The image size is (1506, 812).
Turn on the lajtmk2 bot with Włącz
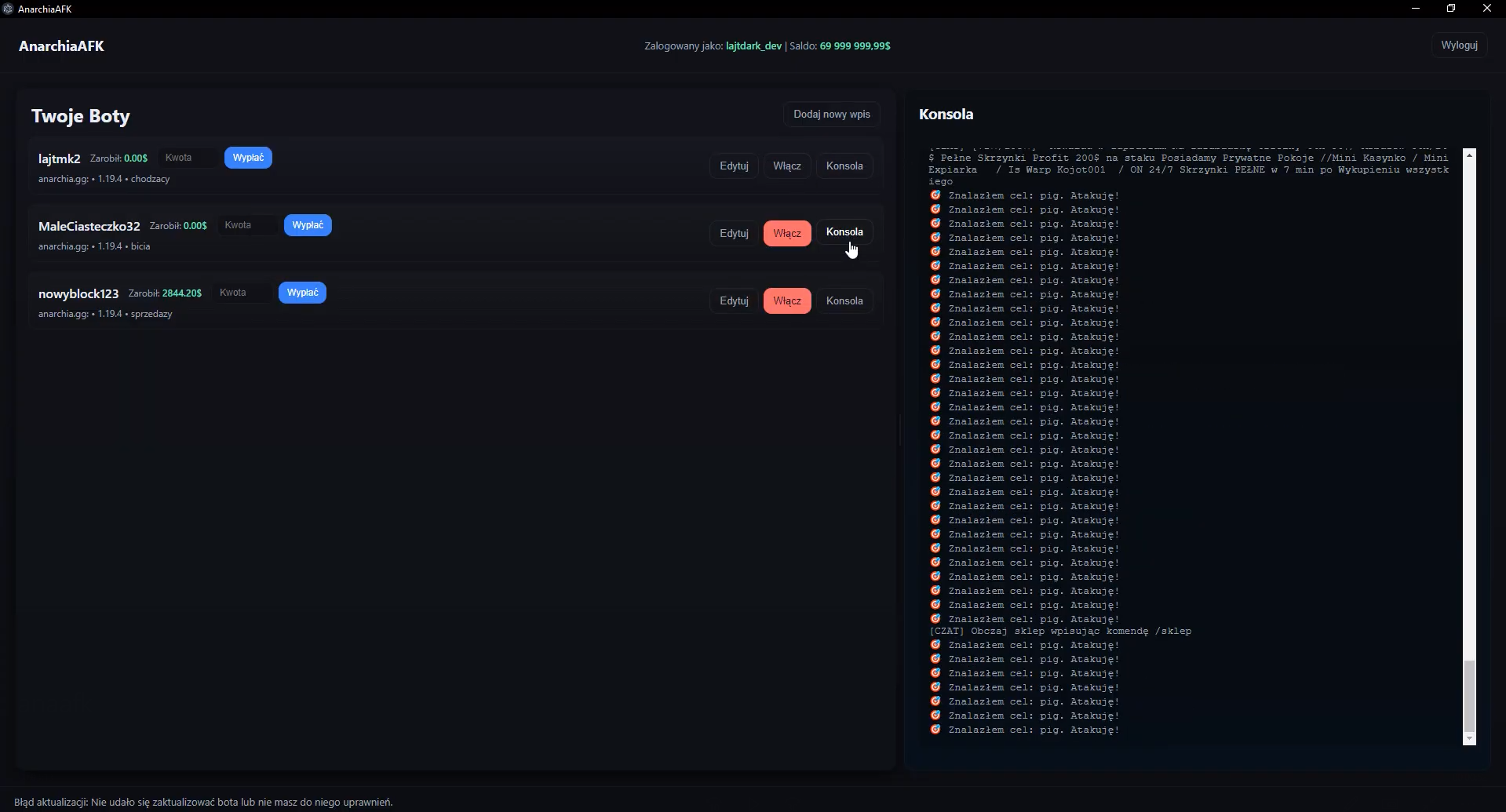point(786,166)
